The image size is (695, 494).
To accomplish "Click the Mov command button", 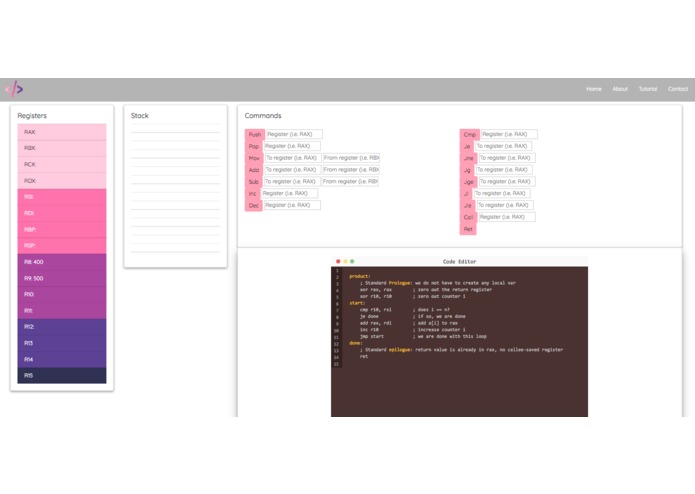I will 254,158.
